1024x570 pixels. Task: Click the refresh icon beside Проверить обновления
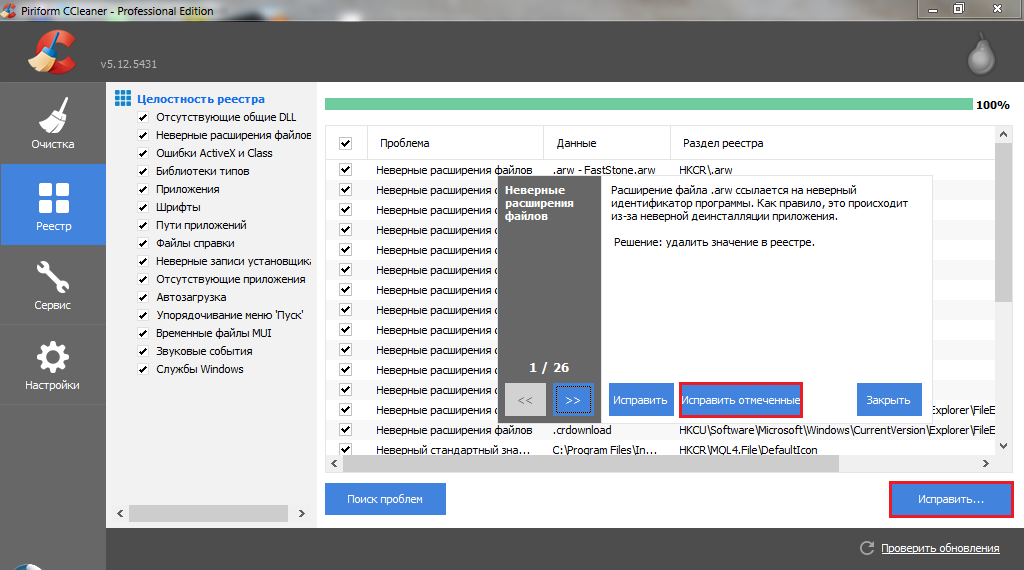click(867, 548)
